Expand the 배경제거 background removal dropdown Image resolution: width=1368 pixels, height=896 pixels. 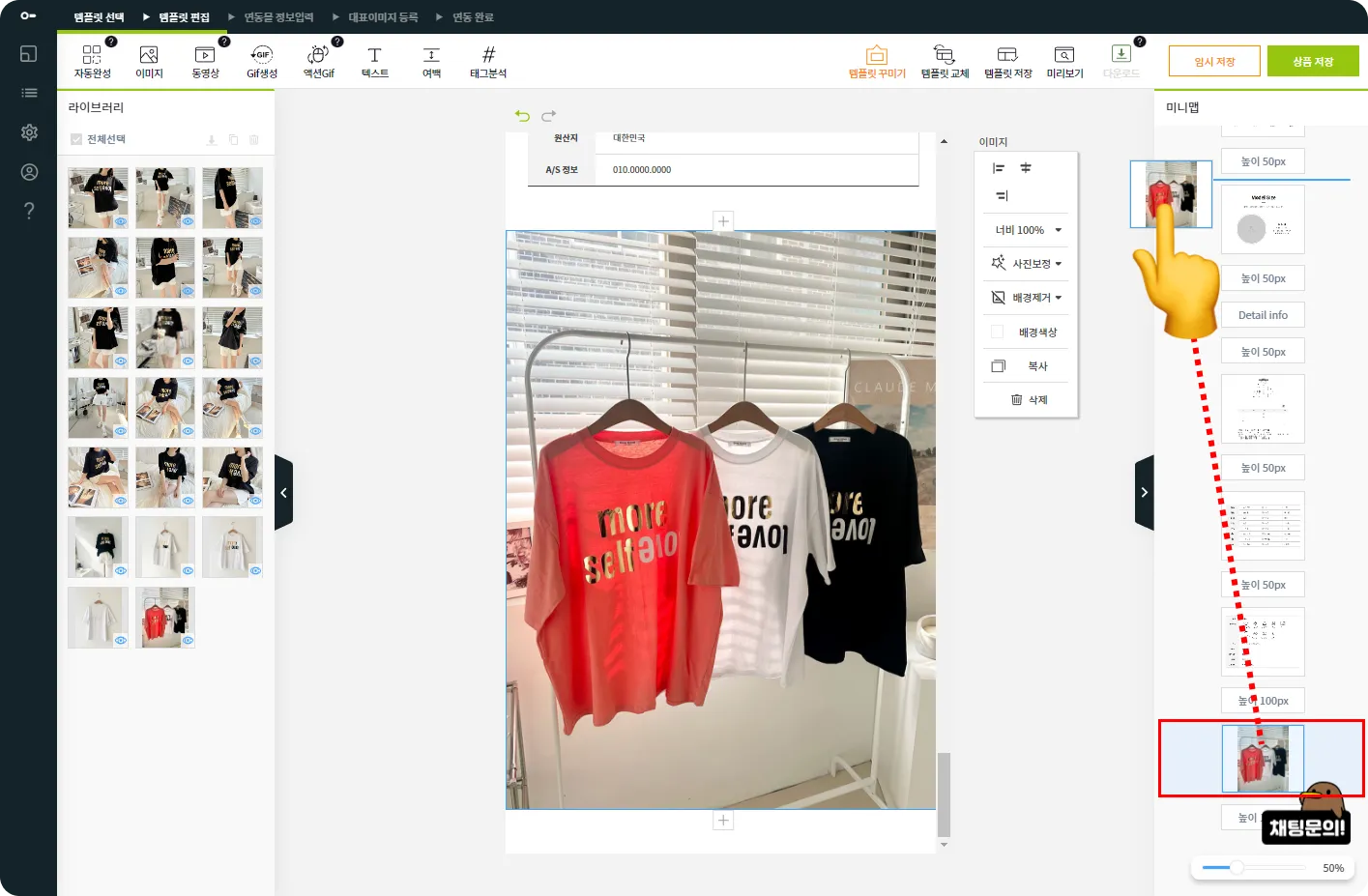coord(1027,298)
